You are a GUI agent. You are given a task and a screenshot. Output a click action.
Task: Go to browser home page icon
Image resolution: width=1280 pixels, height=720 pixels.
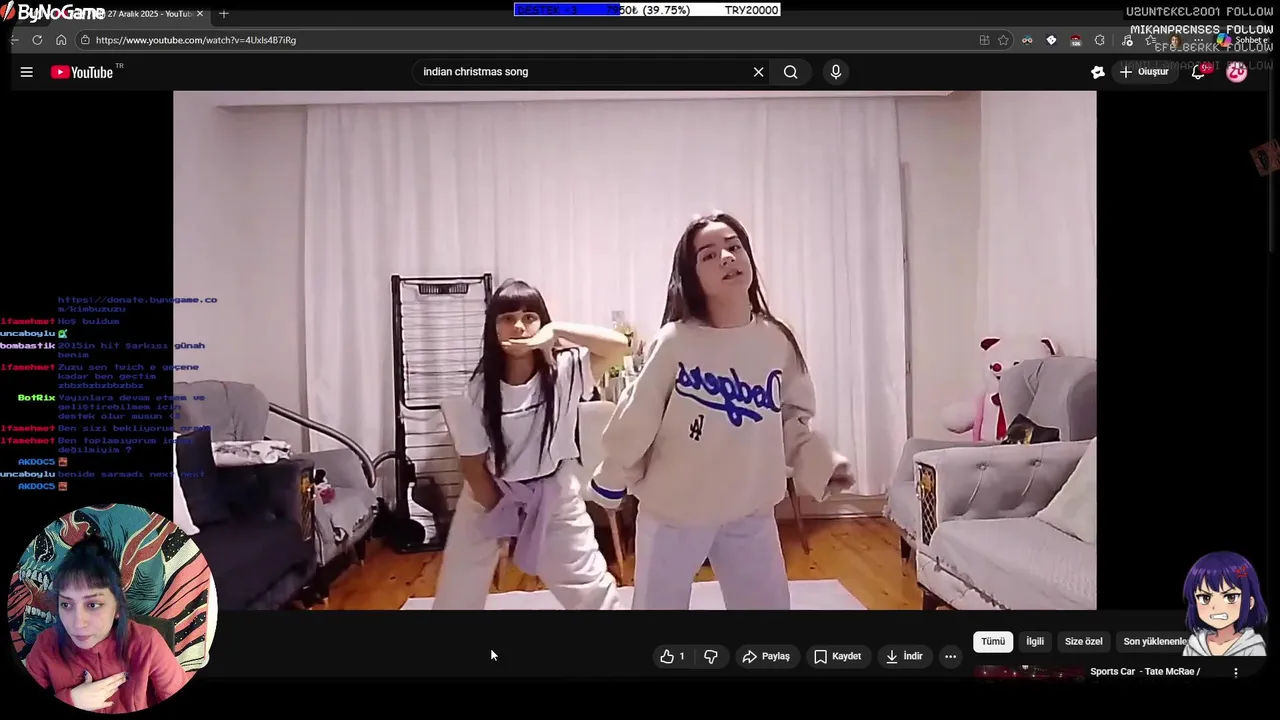(x=61, y=40)
